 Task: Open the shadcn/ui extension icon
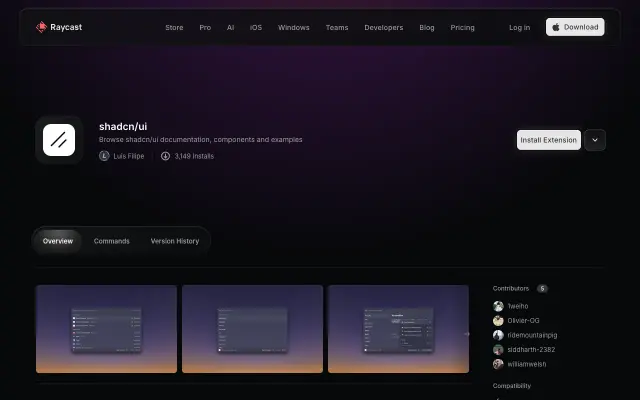click(x=59, y=140)
